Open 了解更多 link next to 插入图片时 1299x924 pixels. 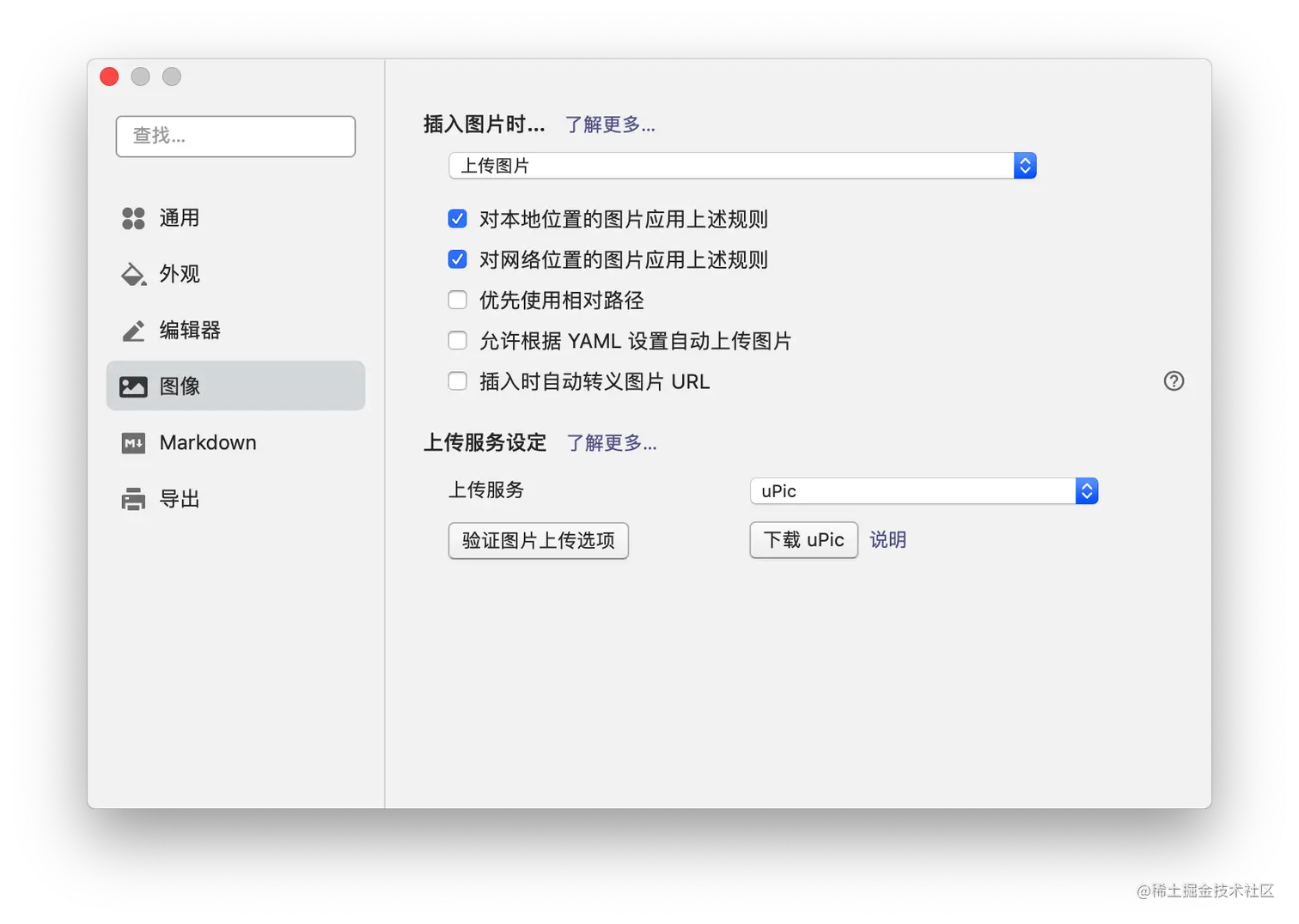[610, 125]
